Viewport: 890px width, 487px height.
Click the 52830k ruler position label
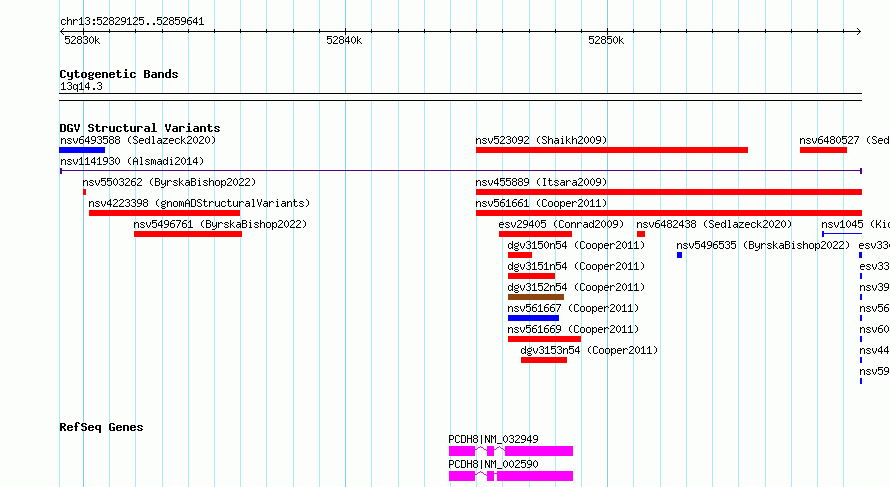tap(82, 40)
